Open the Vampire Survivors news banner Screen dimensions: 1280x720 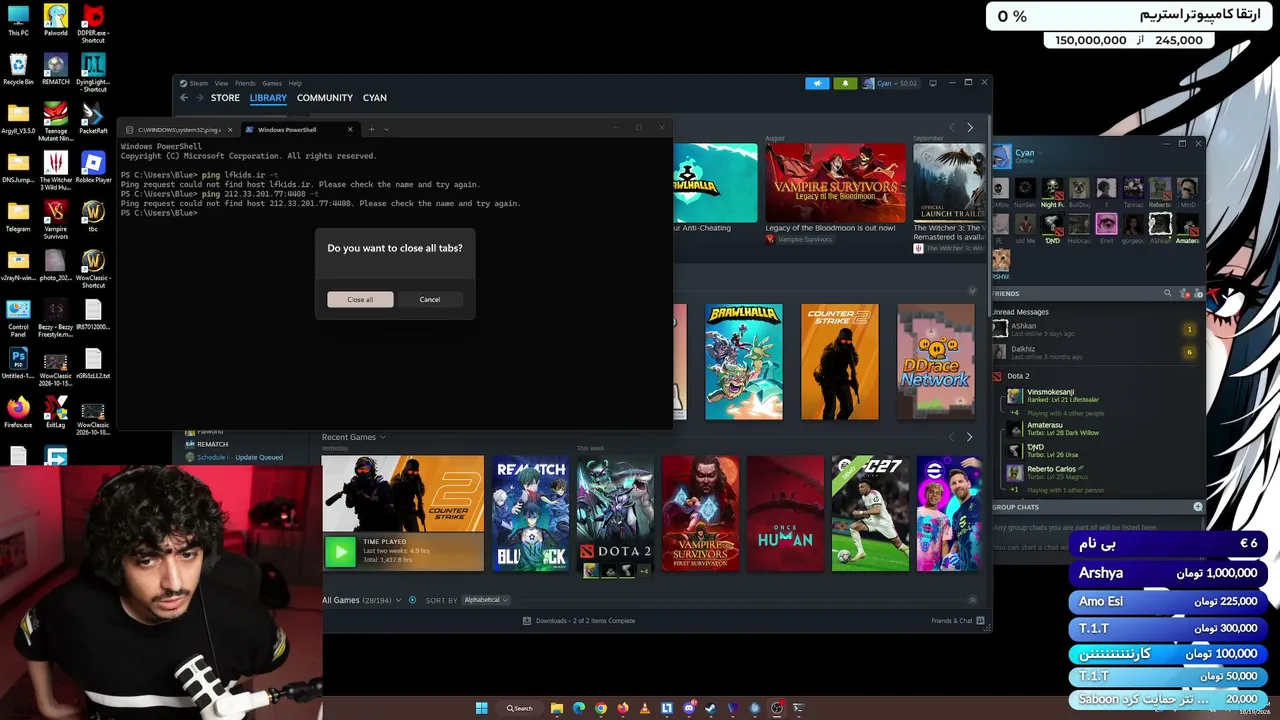point(835,183)
